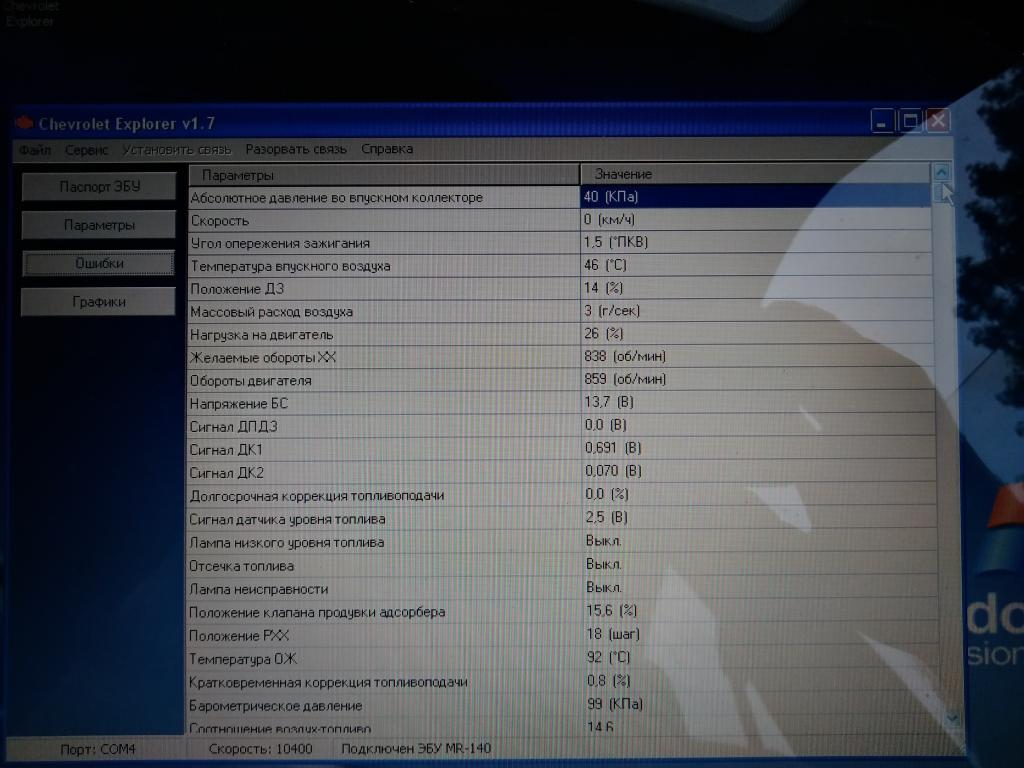Select the Напряжение БС row

pyautogui.click(x=384, y=404)
